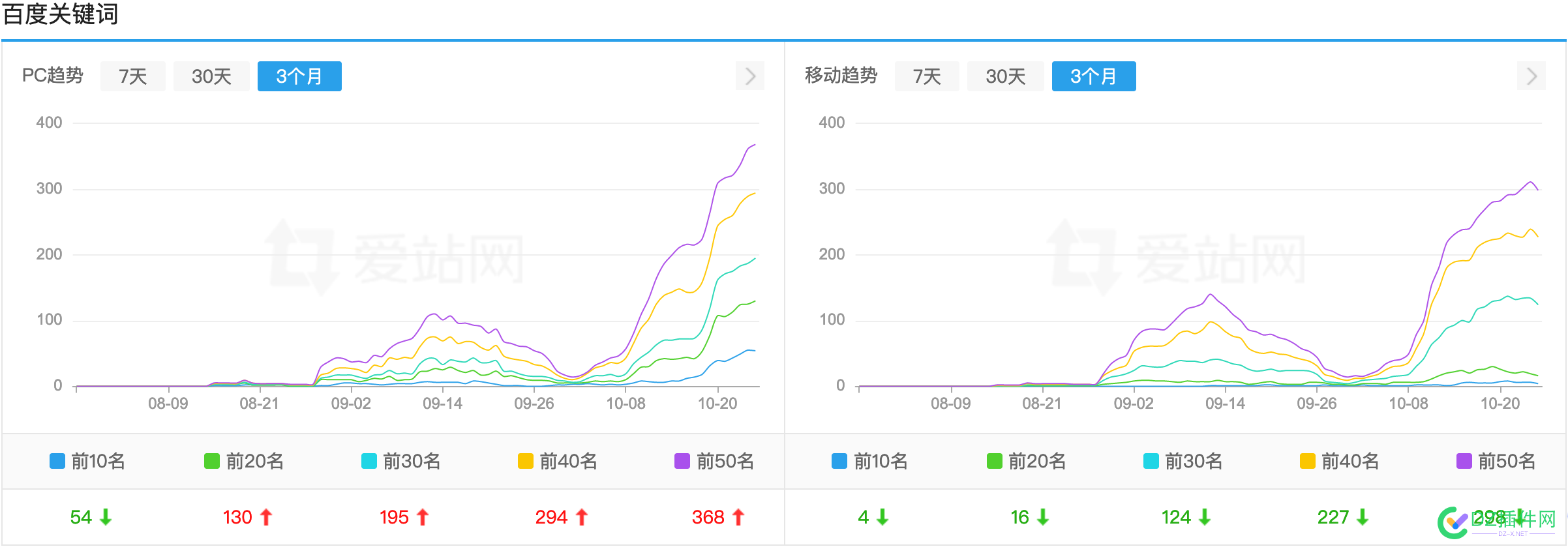Screen dimensions: 1568x549
Task: Toggle 前10名 blue legend swatch in PC chart
Action: click(x=57, y=461)
